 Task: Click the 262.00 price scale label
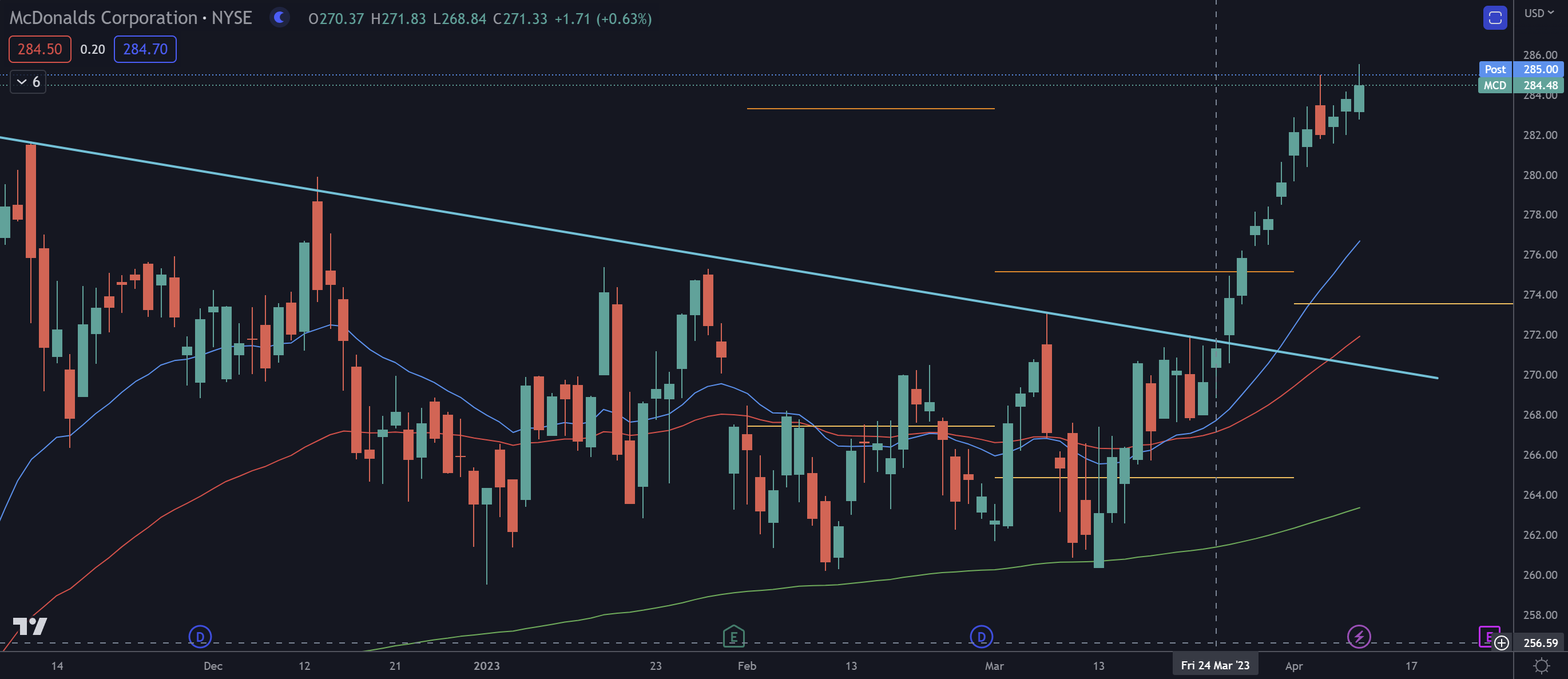1540,534
